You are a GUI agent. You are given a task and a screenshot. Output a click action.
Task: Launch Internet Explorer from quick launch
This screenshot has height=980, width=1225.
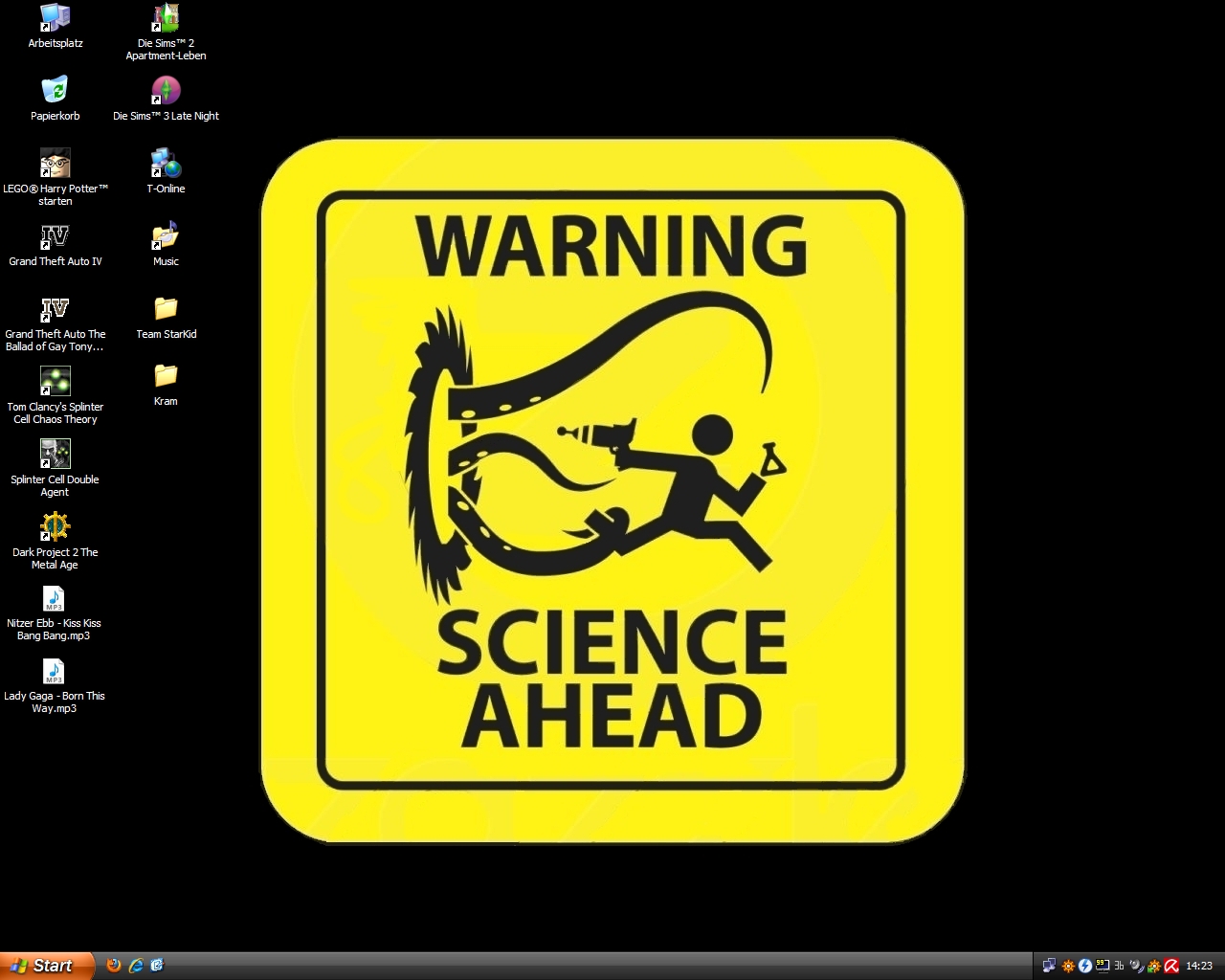136,966
